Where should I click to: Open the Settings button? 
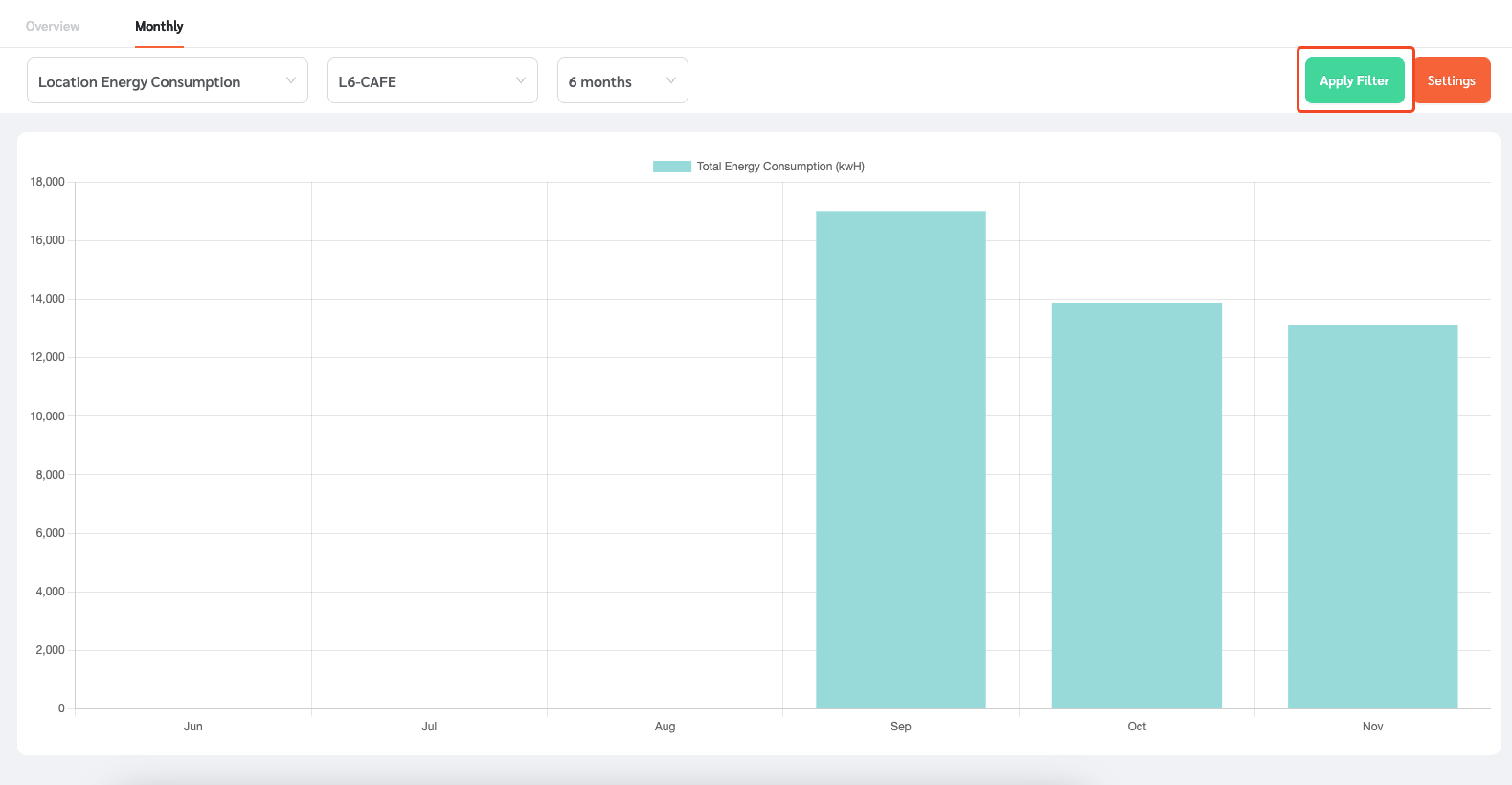pos(1452,80)
